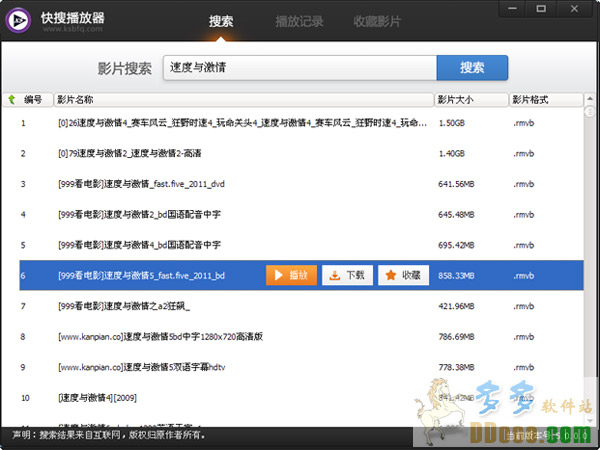Click the 1.40GB size cell
Screen dimensions: 600x450
(452, 154)
